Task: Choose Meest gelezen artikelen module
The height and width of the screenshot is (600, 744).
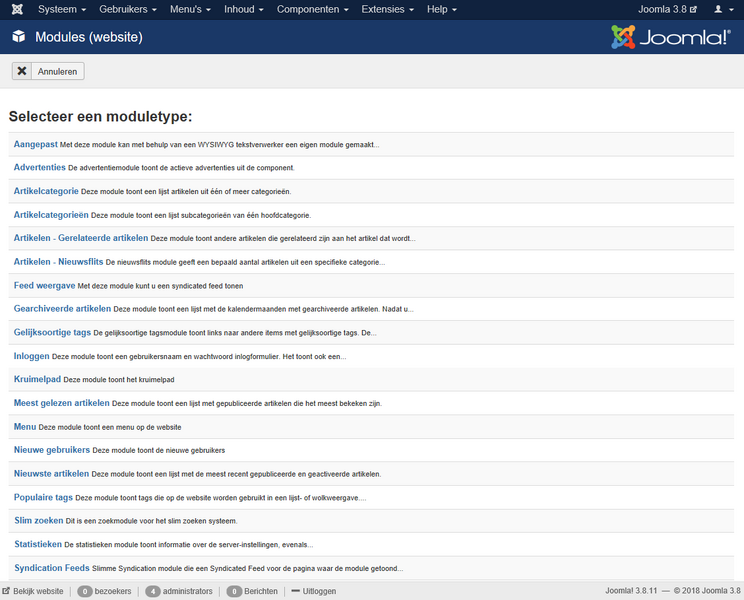Action: click(62, 403)
